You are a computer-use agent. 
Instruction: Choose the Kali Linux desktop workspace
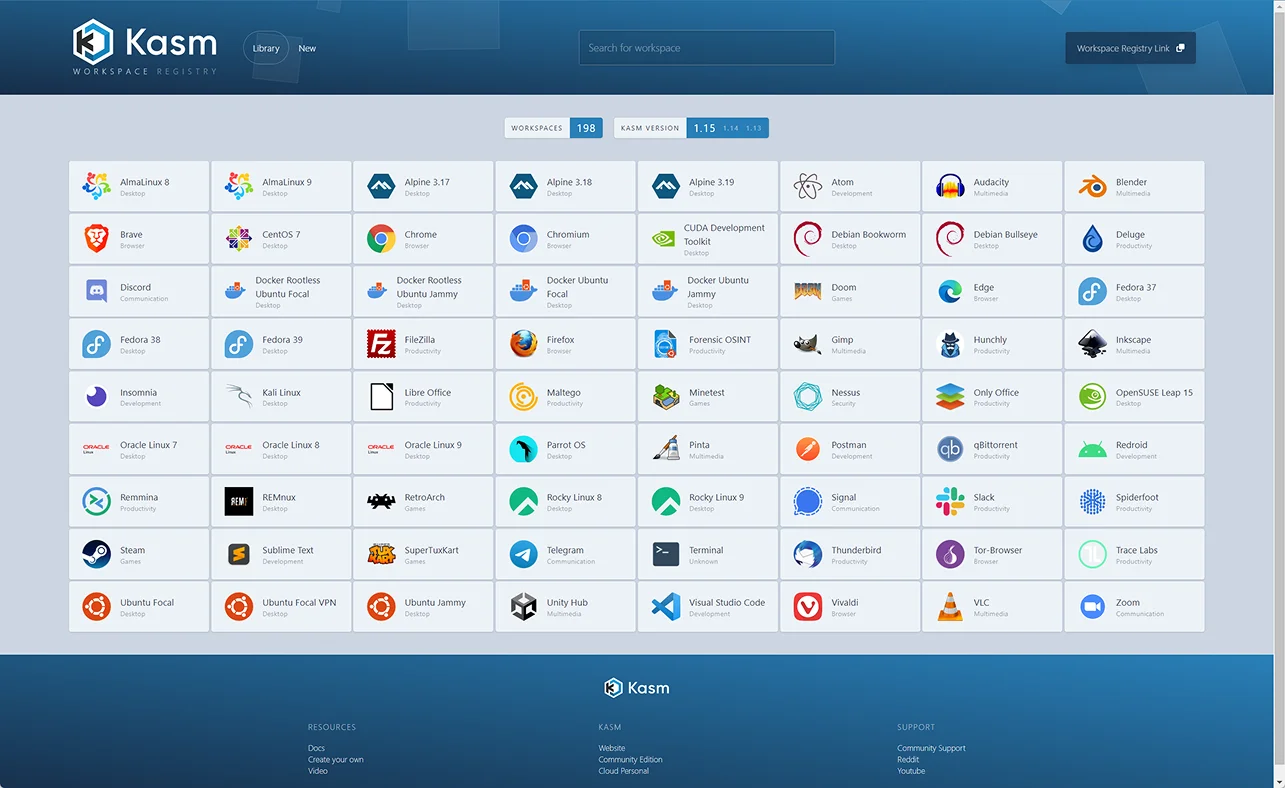pyautogui.click(x=281, y=396)
